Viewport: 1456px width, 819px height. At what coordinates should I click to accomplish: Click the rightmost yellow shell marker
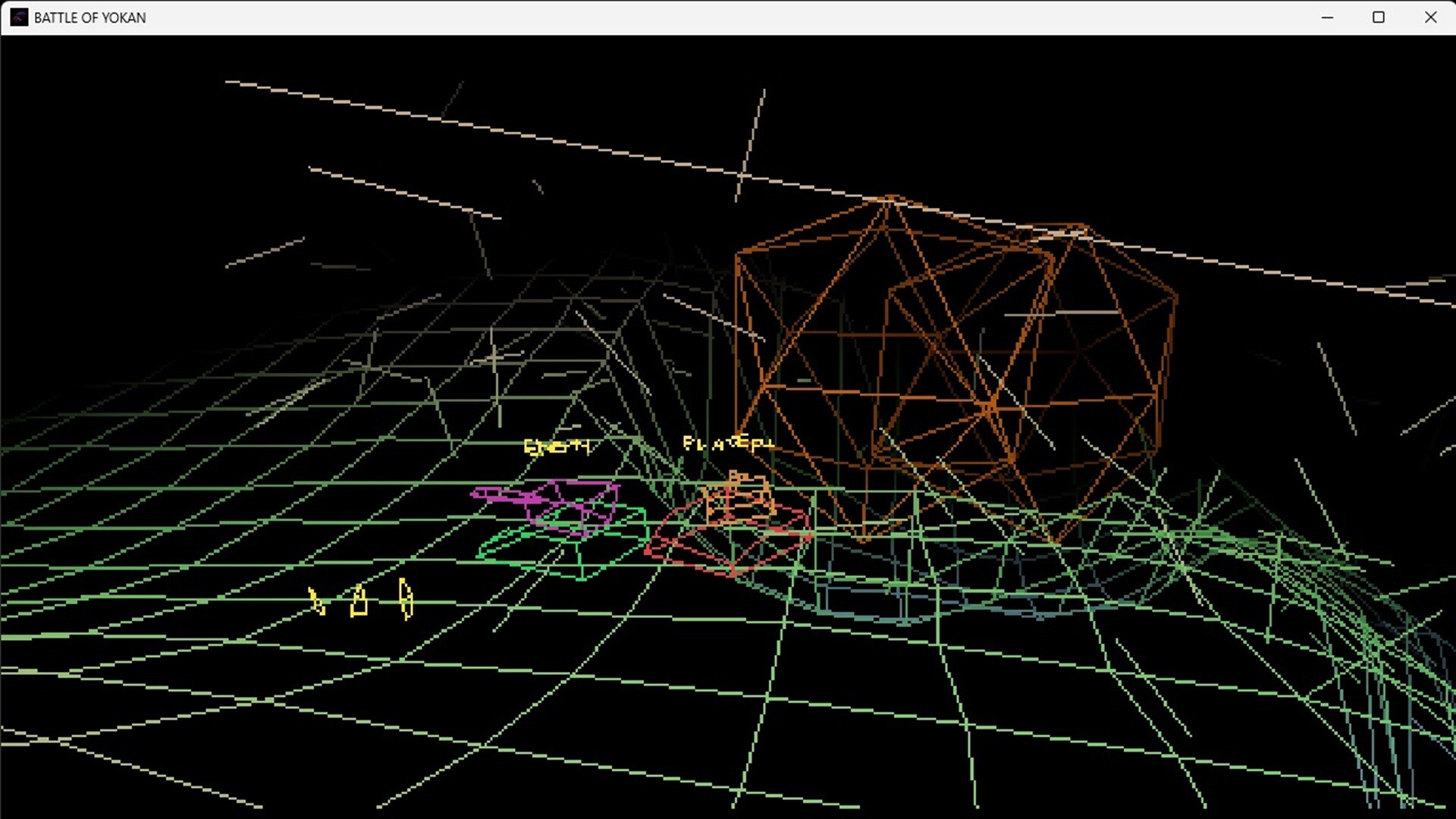pos(406,599)
